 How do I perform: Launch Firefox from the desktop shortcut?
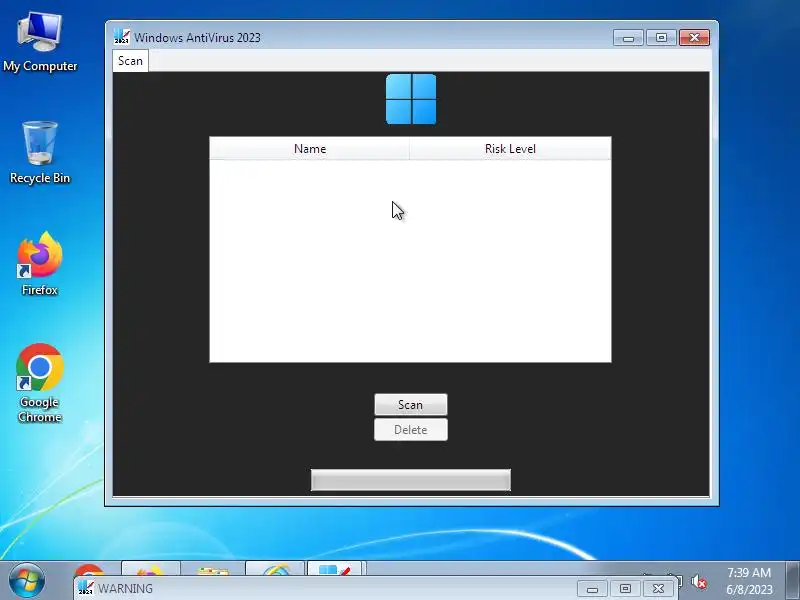[40, 264]
